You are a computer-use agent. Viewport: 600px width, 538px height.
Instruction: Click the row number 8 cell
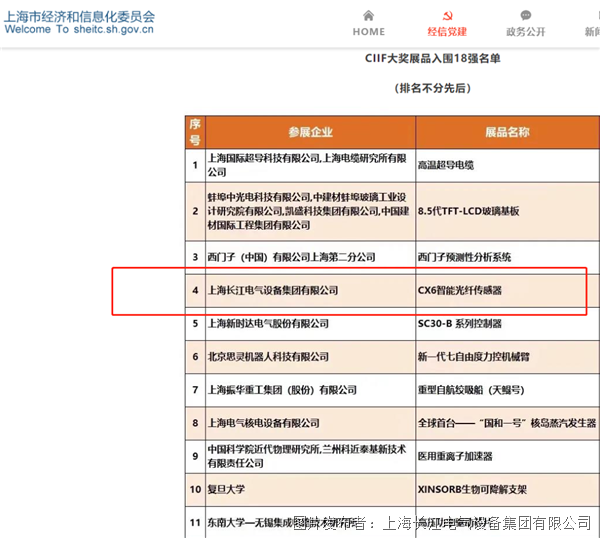195,423
